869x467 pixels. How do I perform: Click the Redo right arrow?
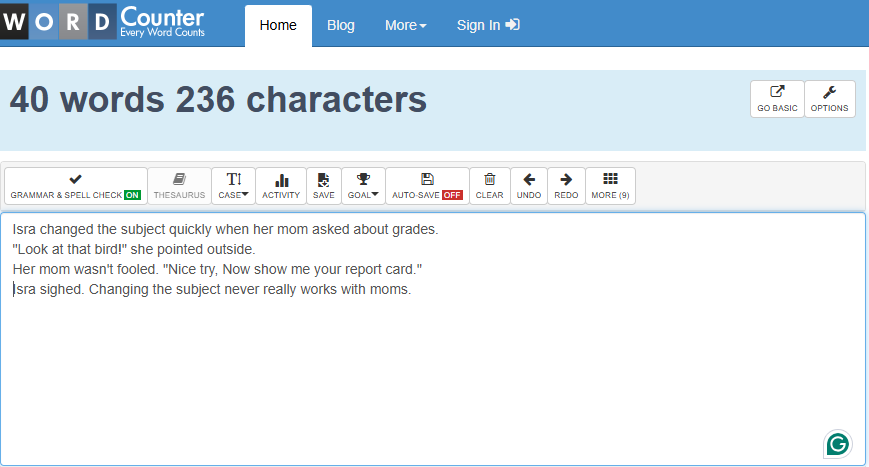tap(566, 179)
